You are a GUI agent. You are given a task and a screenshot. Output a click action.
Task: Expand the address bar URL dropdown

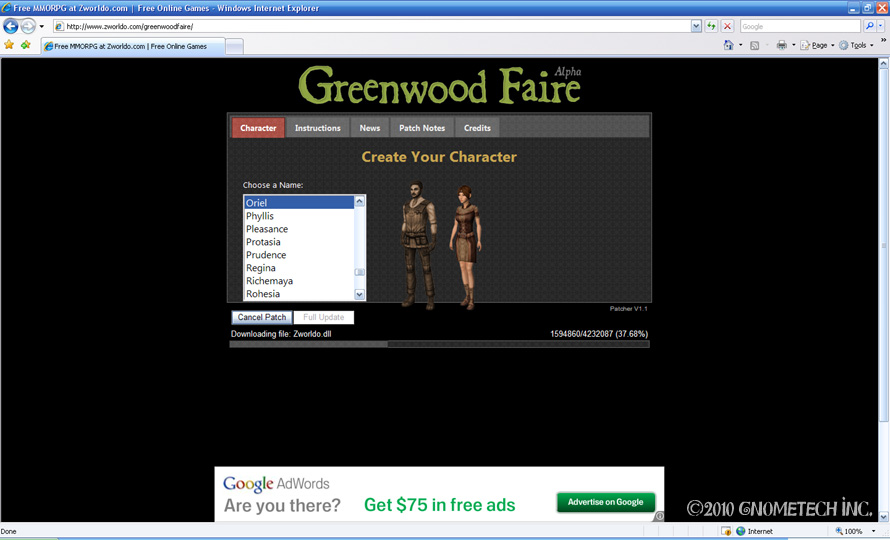tap(696, 26)
